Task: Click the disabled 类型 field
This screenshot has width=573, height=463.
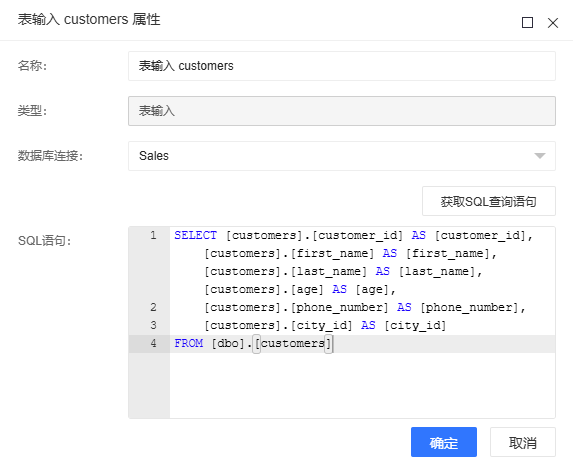Action: click(342, 111)
